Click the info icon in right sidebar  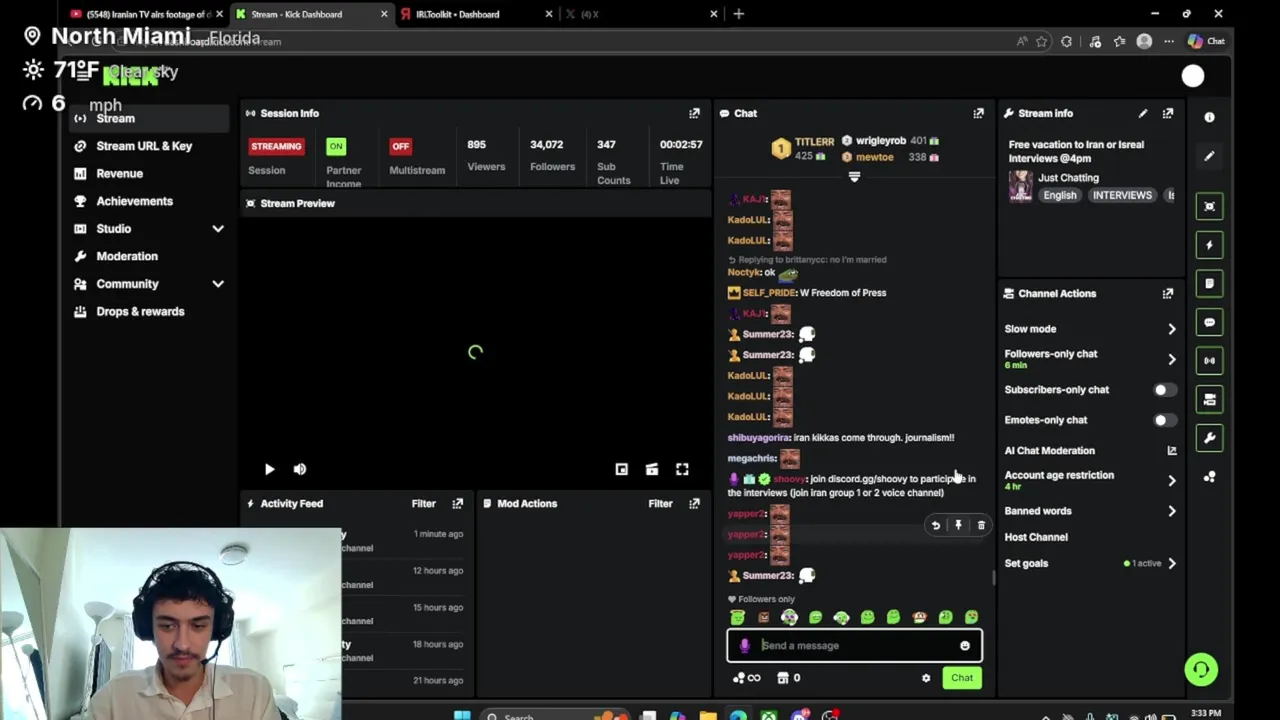click(1209, 117)
